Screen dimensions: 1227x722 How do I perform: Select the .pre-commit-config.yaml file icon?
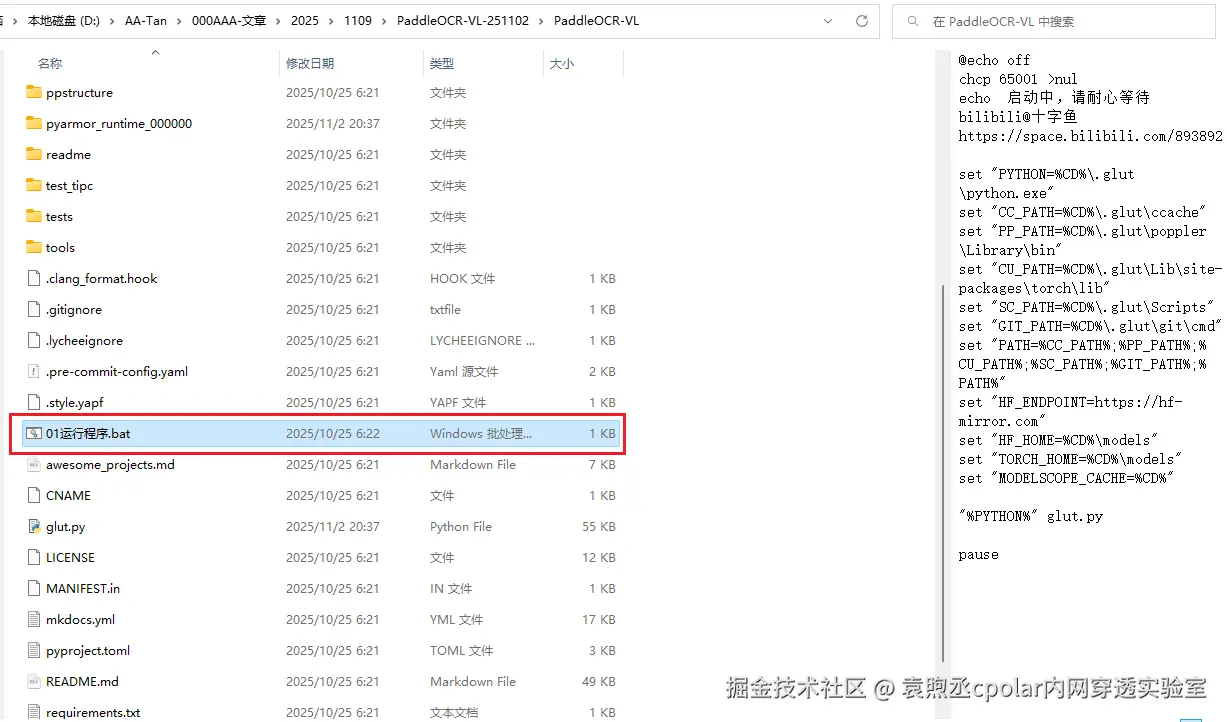tap(34, 372)
